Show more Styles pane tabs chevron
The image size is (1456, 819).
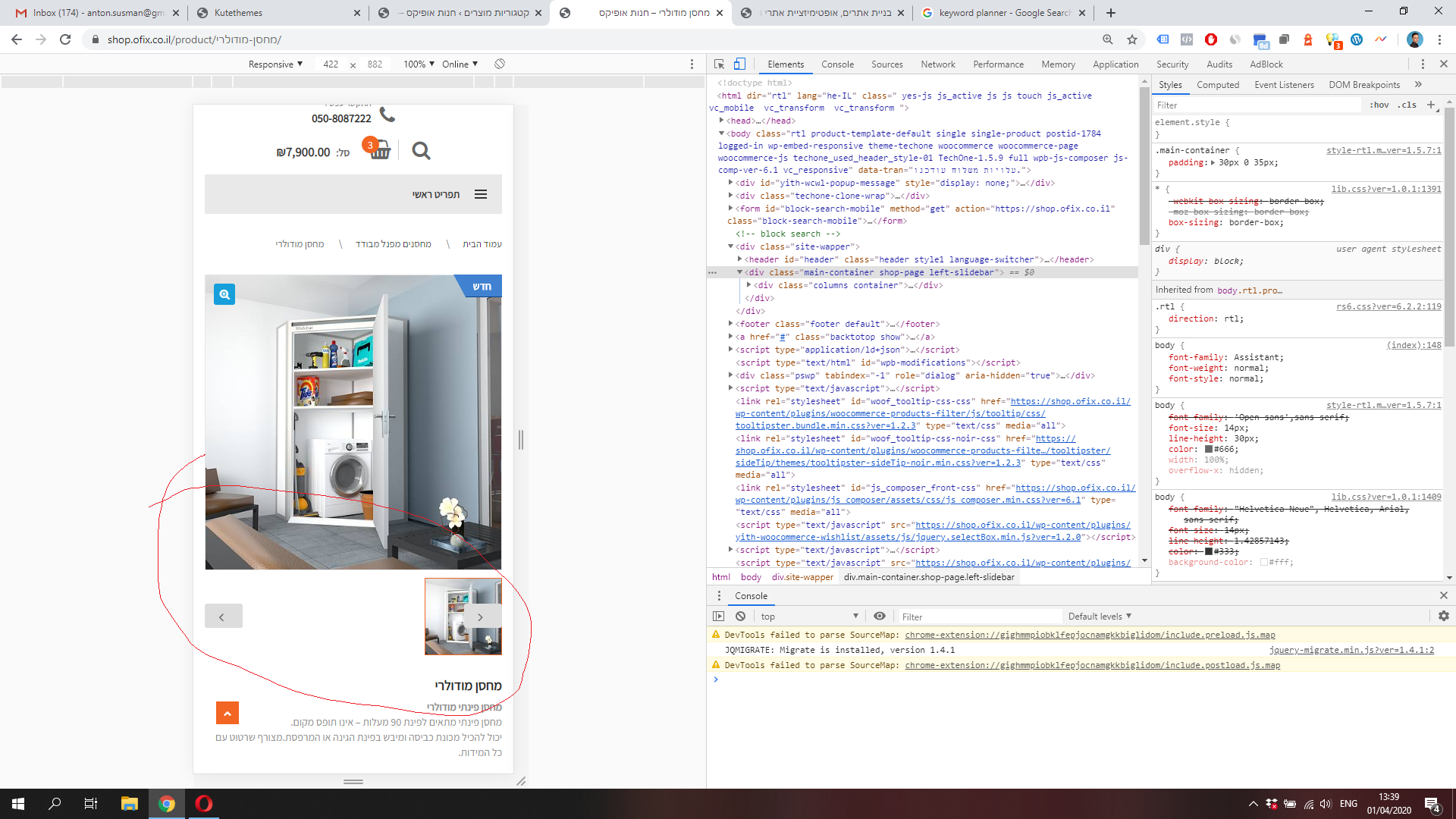tap(1418, 85)
